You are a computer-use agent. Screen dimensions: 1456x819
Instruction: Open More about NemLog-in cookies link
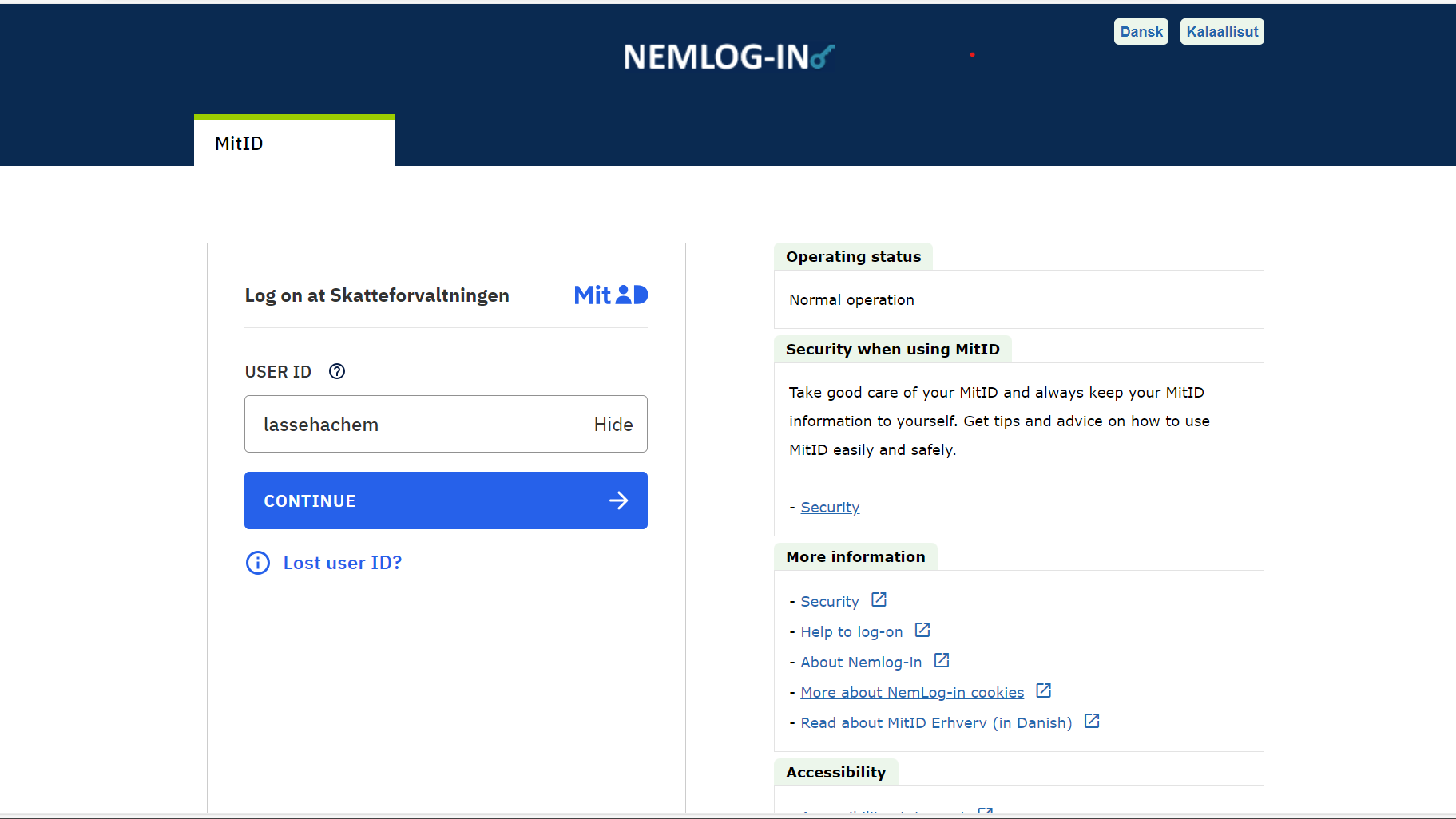(x=912, y=693)
